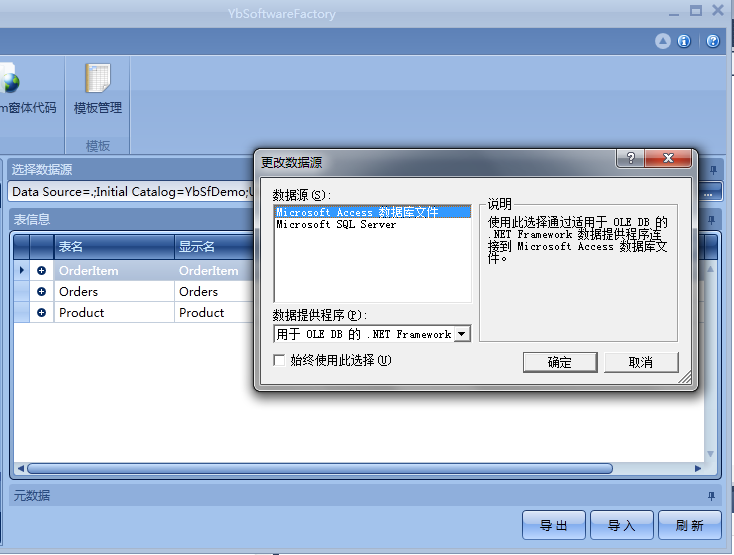Close the 更改数据源 dialog
Viewport: 734px width, 555px height.
click(x=668, y=158)
